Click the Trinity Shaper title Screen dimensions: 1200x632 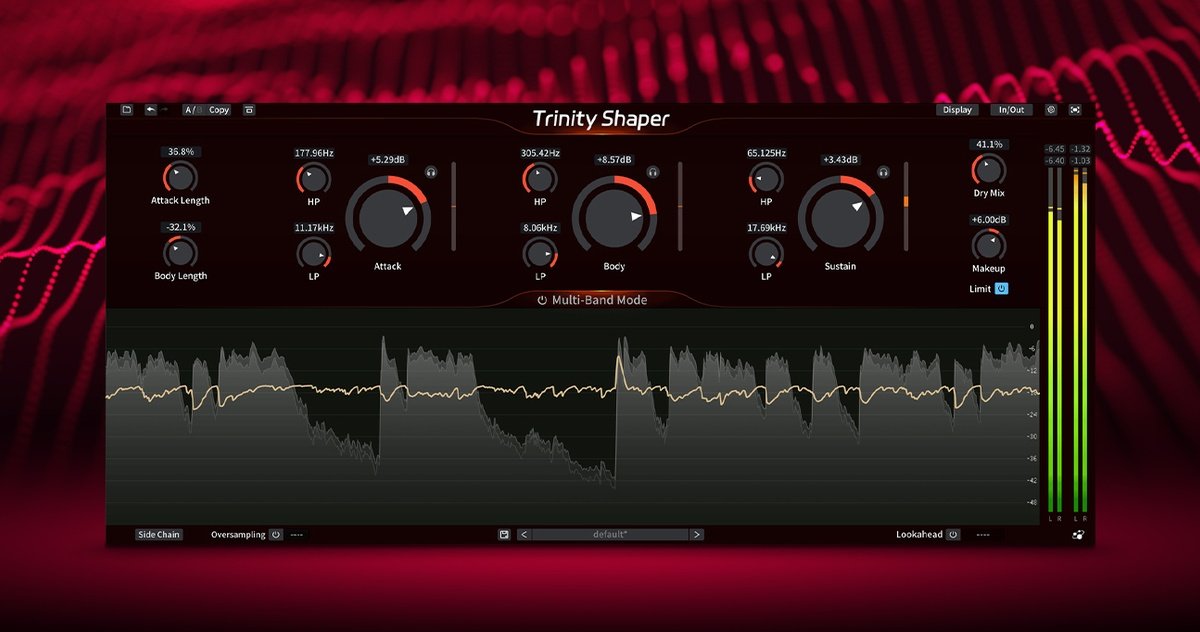tap(601, 119)
